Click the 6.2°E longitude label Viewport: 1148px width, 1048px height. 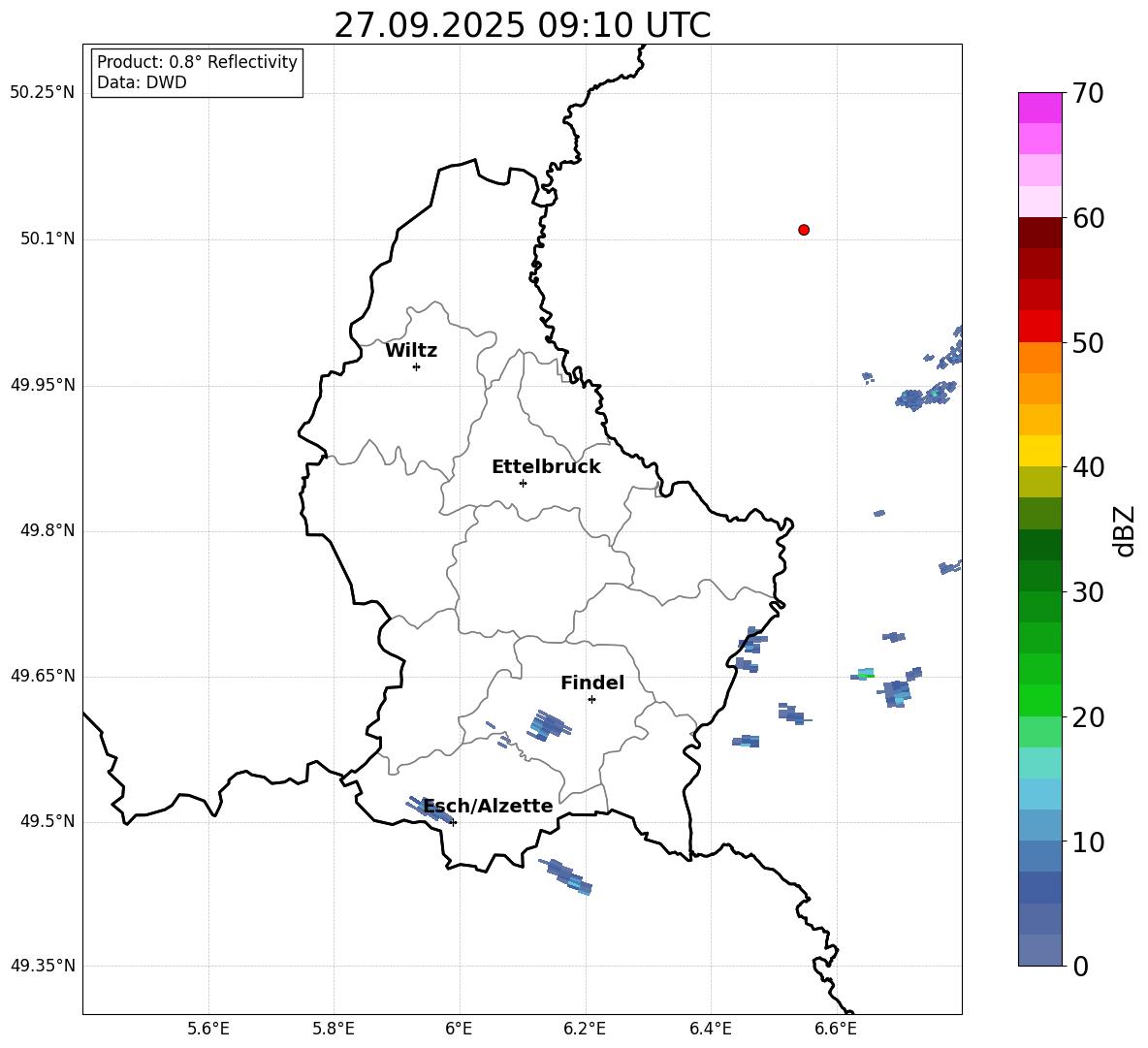point(585,1029)
